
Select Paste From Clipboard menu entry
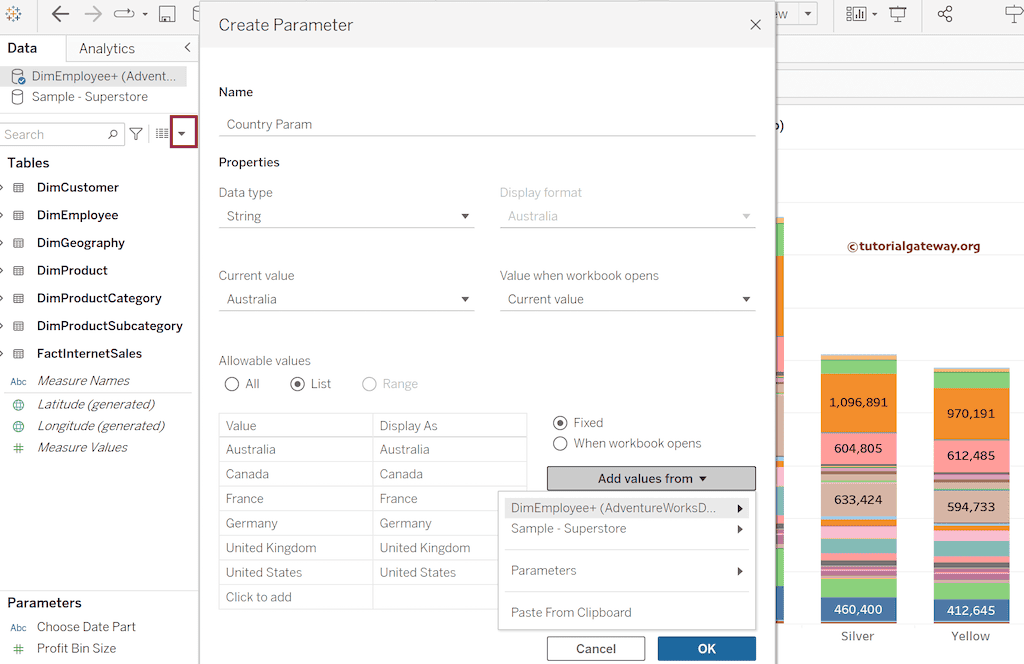click(x=571, y=612)
